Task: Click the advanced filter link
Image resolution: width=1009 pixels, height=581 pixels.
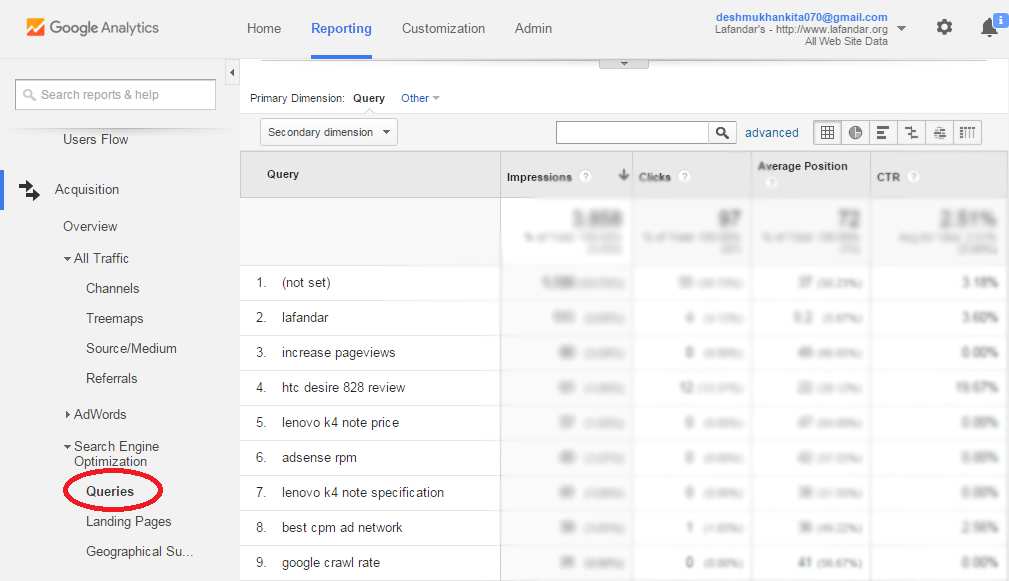Action: [x=772, y=133]
